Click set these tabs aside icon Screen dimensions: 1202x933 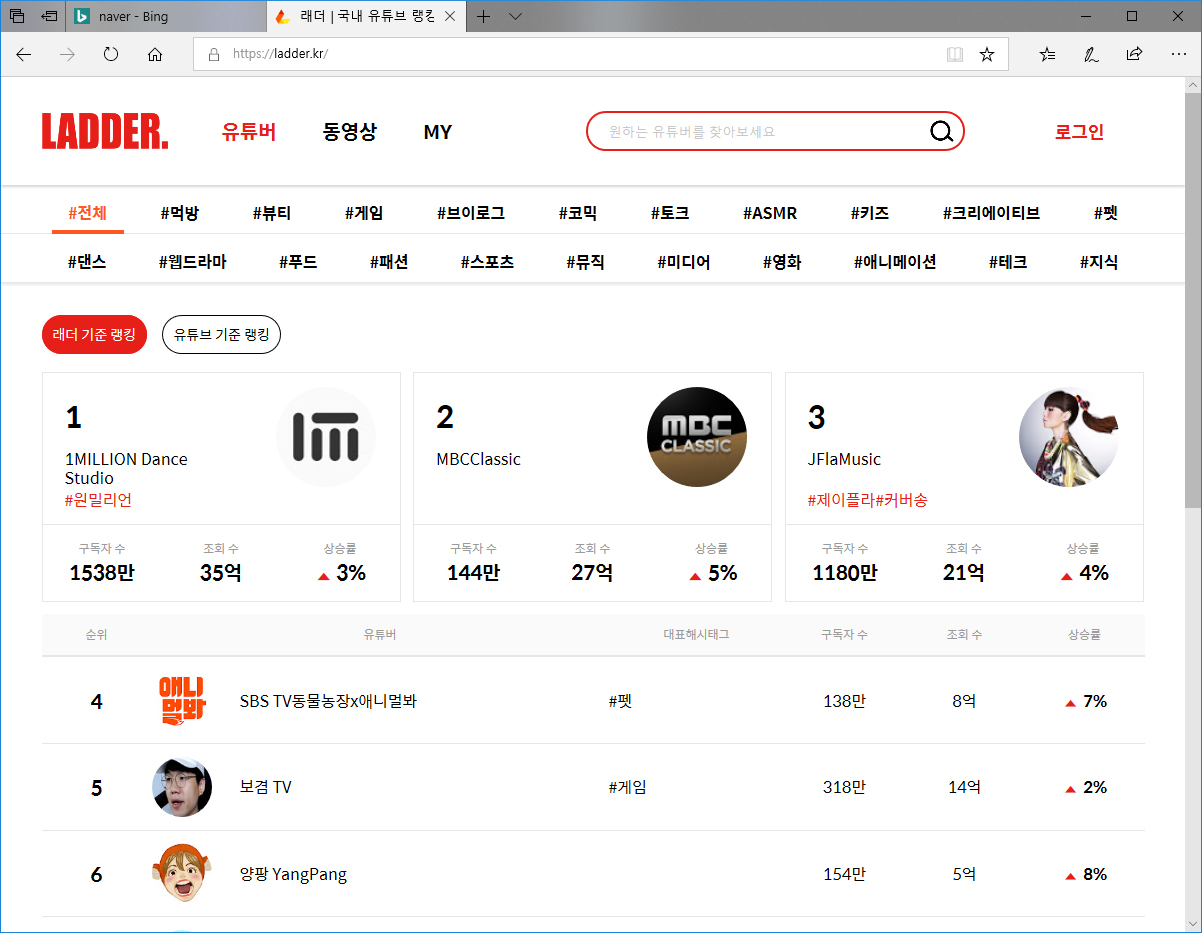49,16
